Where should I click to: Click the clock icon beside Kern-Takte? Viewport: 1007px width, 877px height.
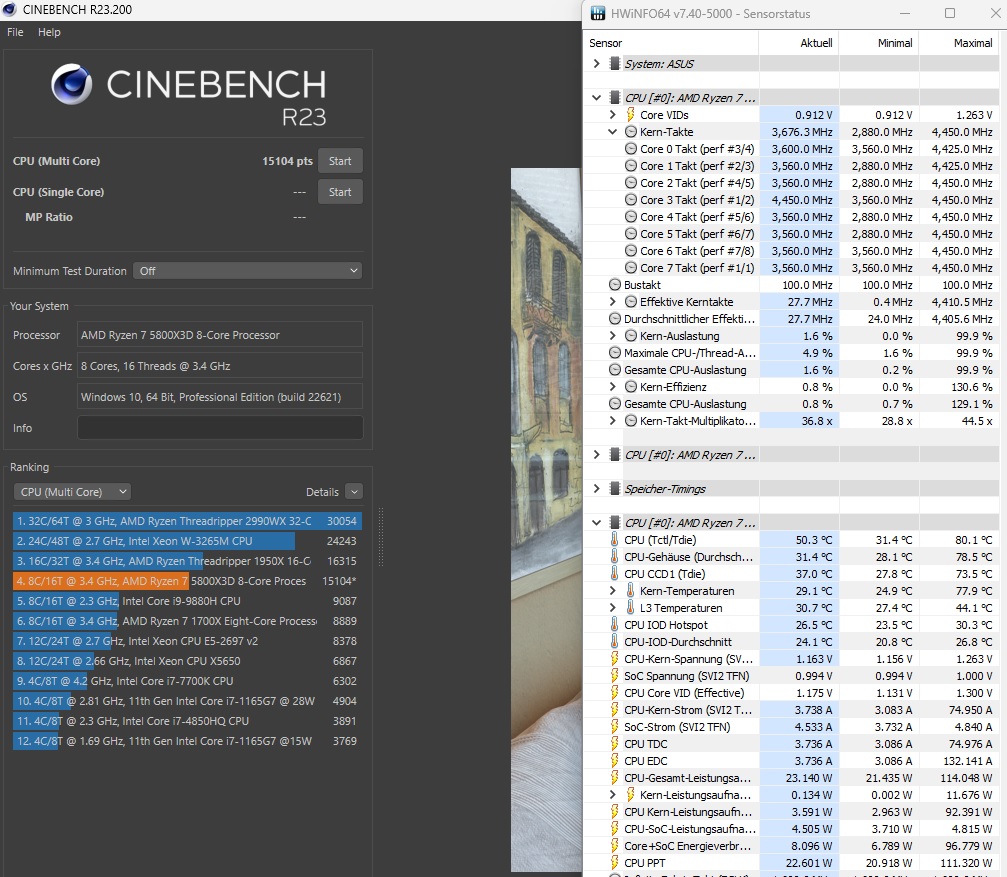point(631,132)
